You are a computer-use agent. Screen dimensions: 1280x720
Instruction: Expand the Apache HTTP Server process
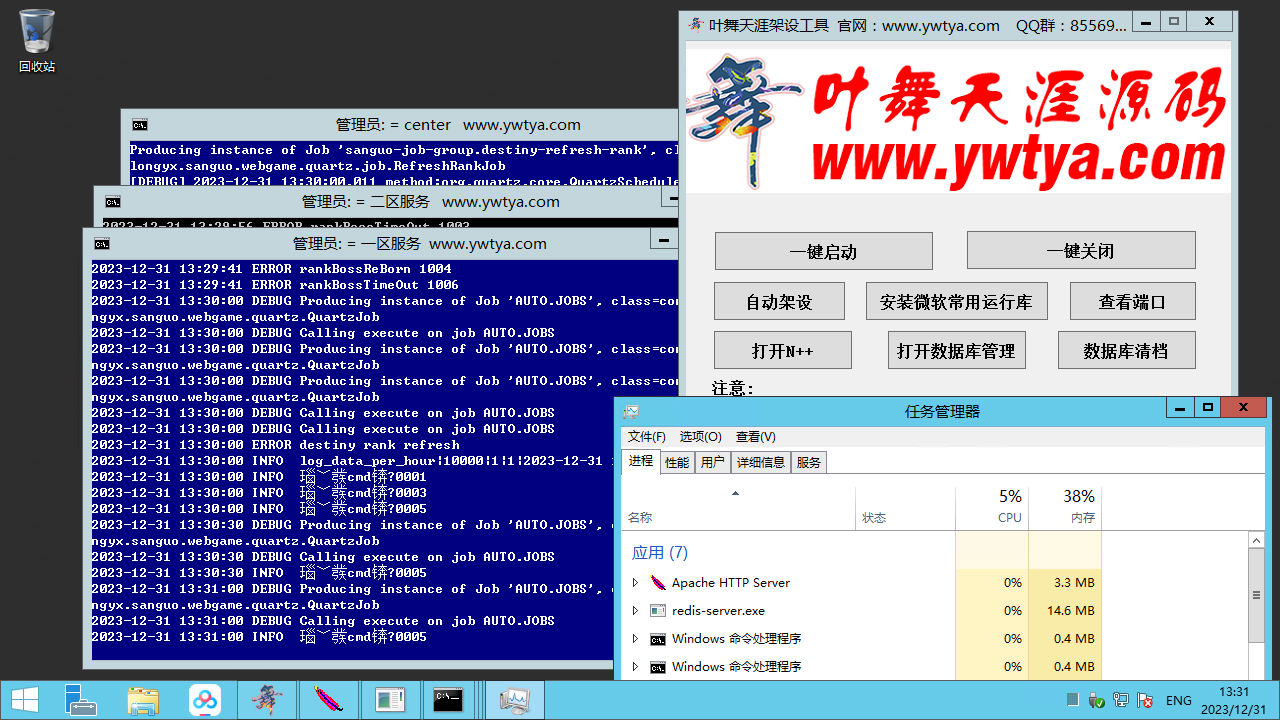635,582
